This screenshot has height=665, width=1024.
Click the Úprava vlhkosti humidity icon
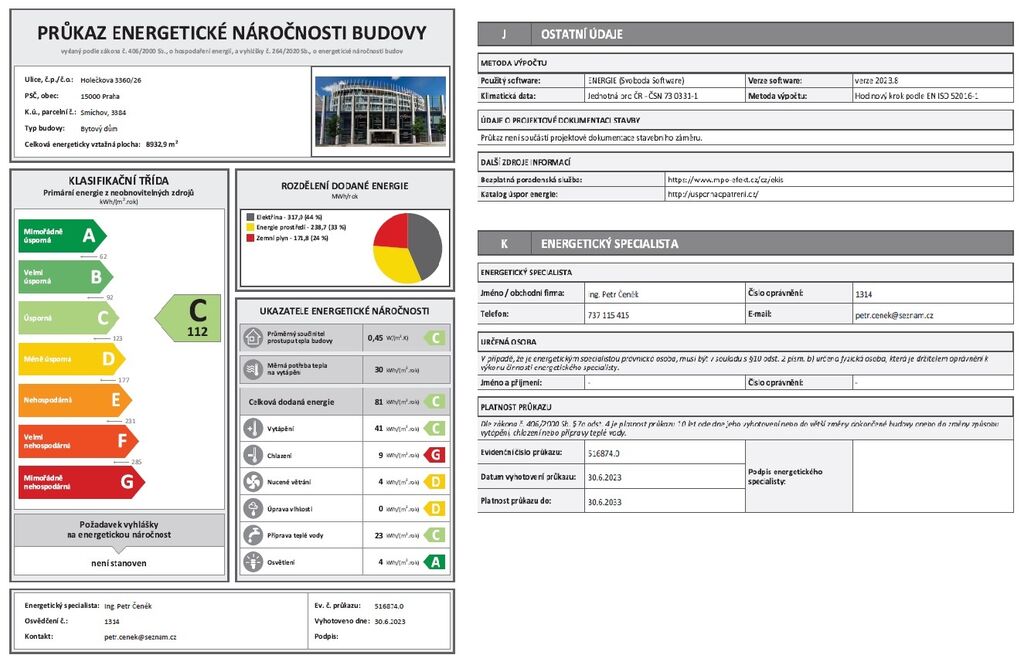(251, 509)
